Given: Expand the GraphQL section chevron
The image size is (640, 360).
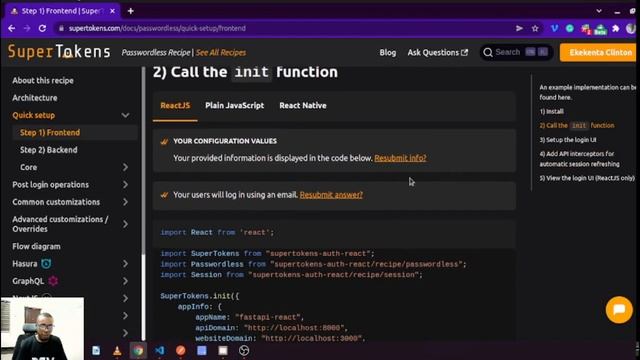Looking at the screenshot, I should pos(125,281).
